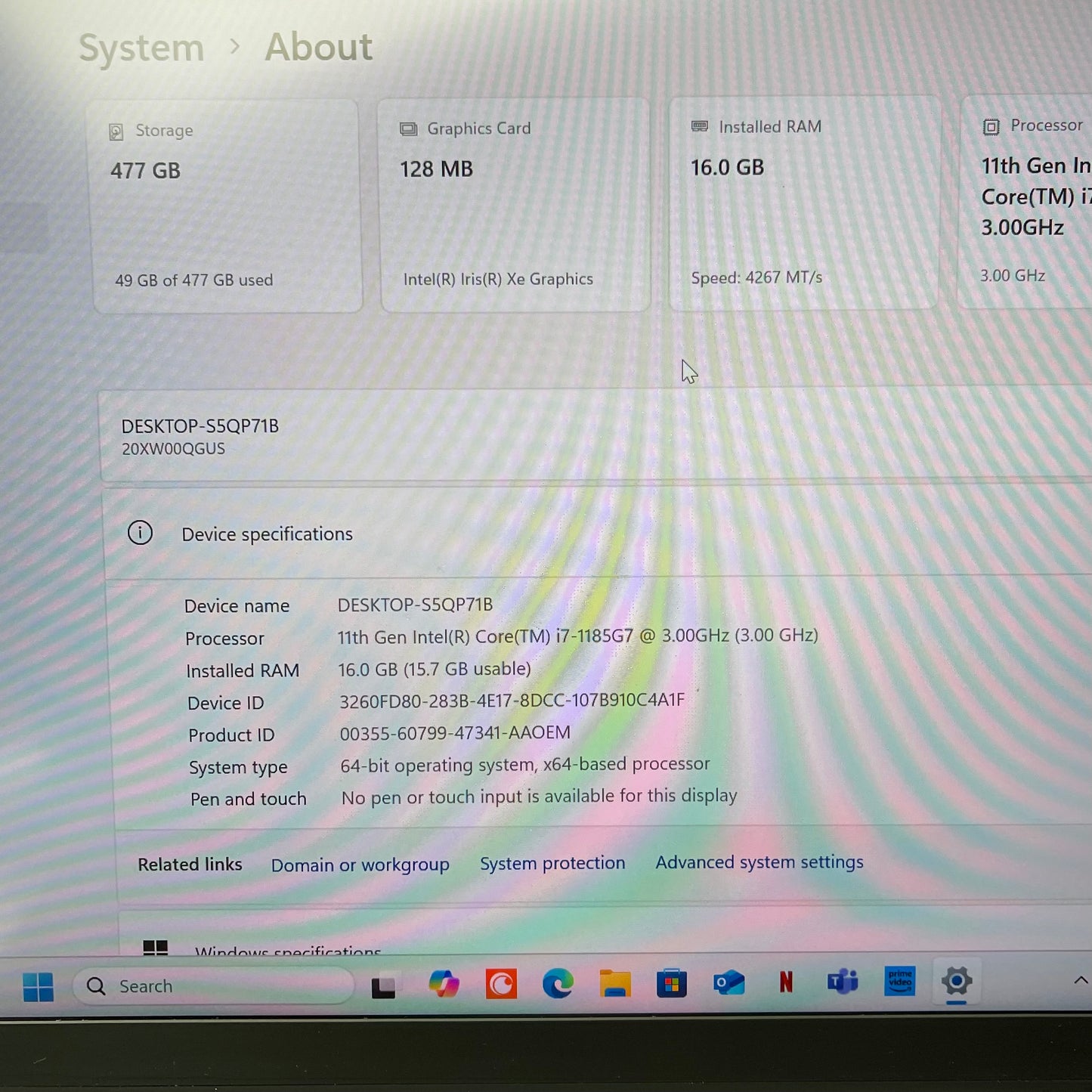Navigate back to System via breadcrumb
1092x1092 pixels.
tap(141, 47)
